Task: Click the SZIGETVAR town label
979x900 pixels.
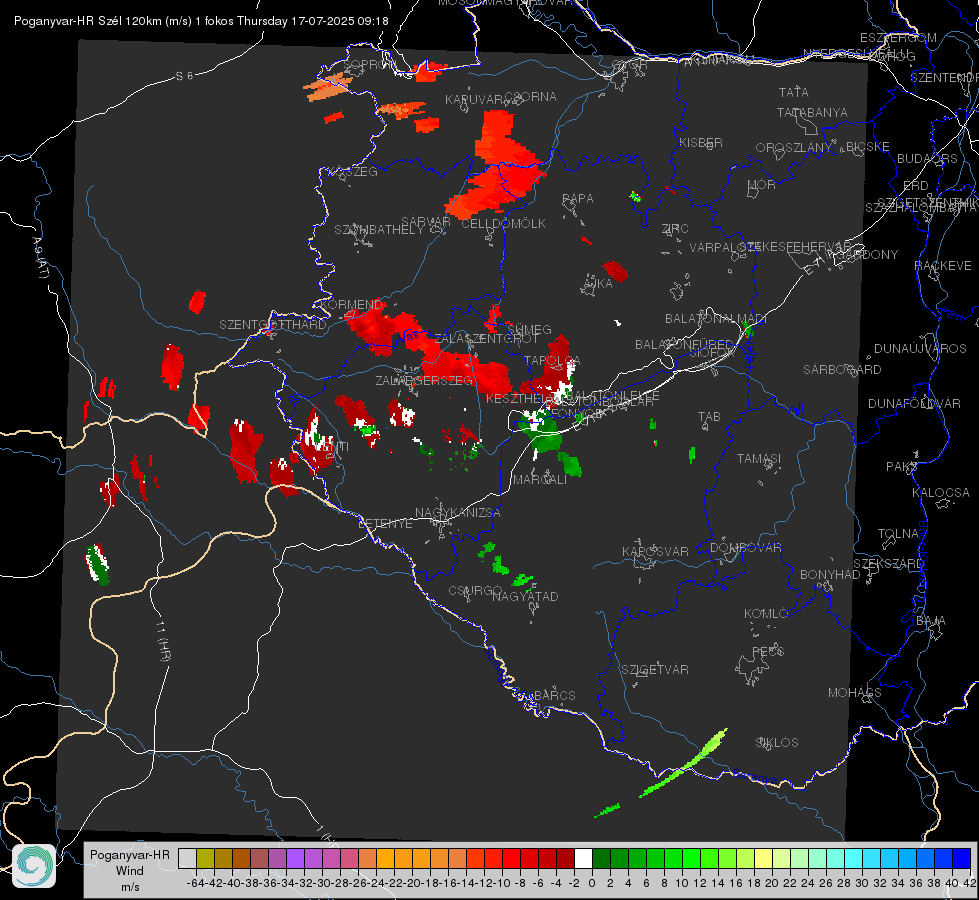Action: [655, 670]
